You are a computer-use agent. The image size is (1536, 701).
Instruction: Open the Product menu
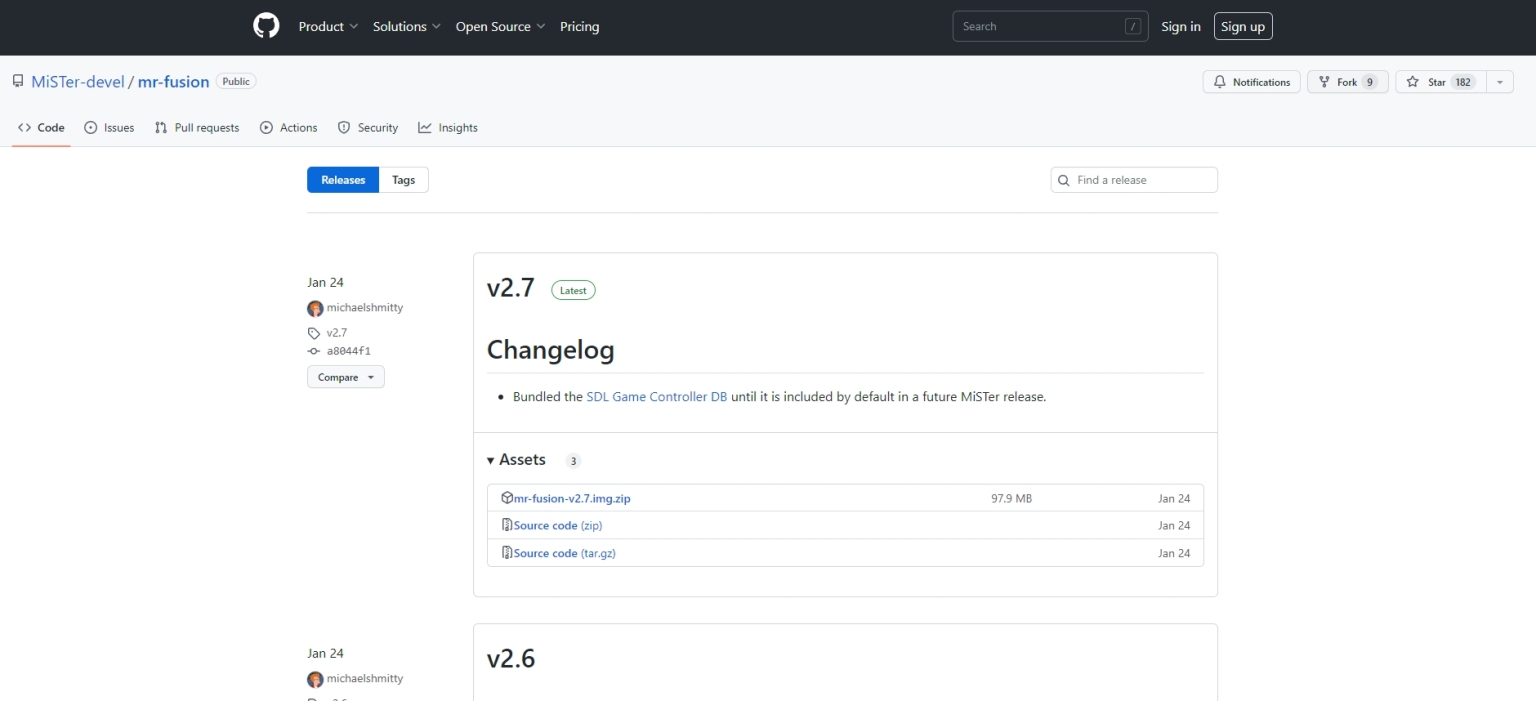[x=328, y=27]
